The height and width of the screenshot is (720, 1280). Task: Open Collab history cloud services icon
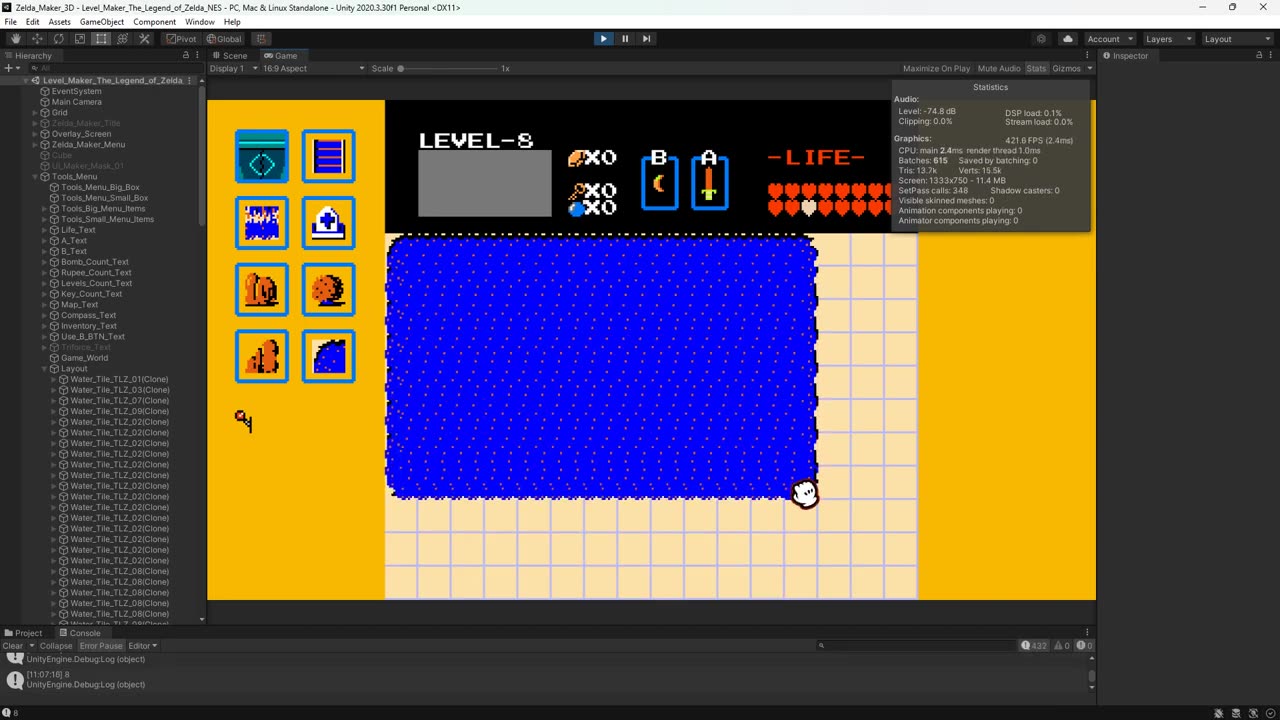(x=1041, y=39)
